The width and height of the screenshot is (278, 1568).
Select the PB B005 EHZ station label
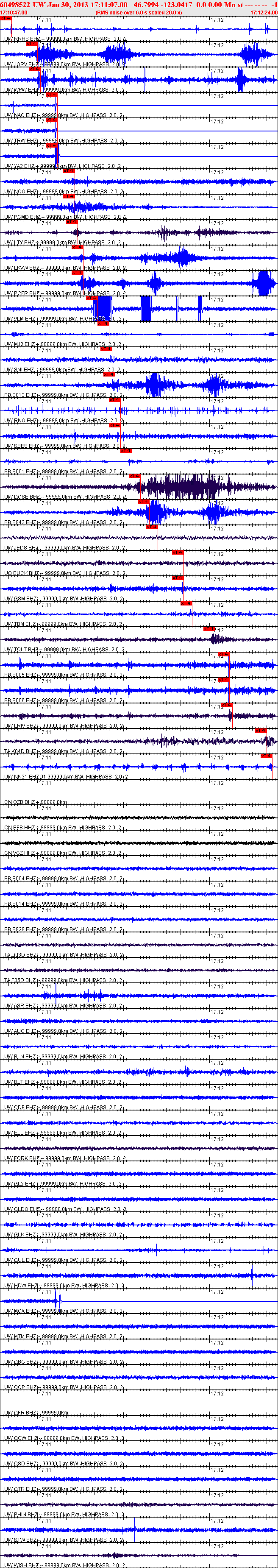(x=64, y=675)
